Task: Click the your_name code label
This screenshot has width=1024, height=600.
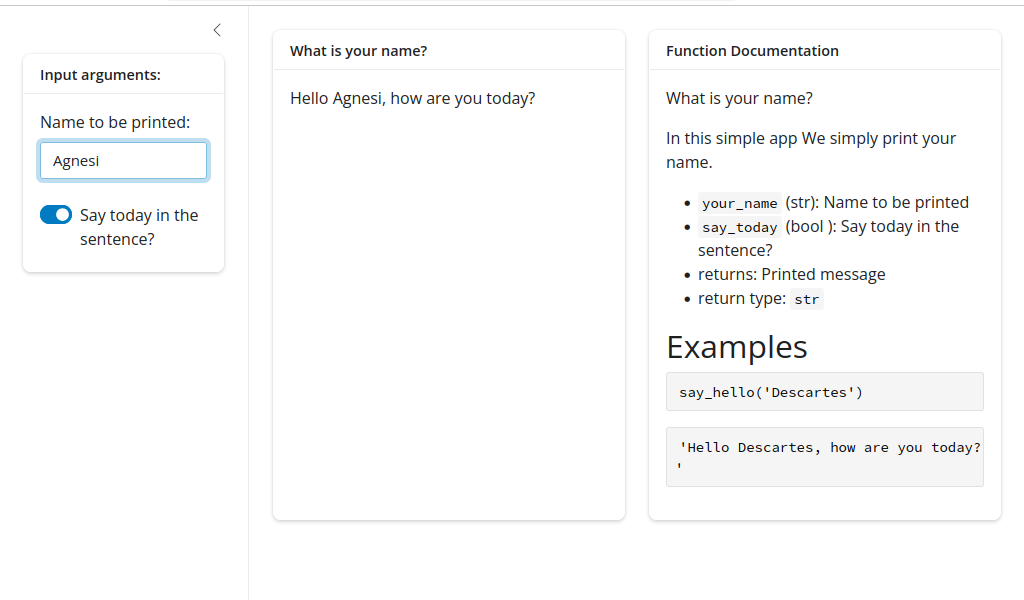Action: tap(739, 203)
